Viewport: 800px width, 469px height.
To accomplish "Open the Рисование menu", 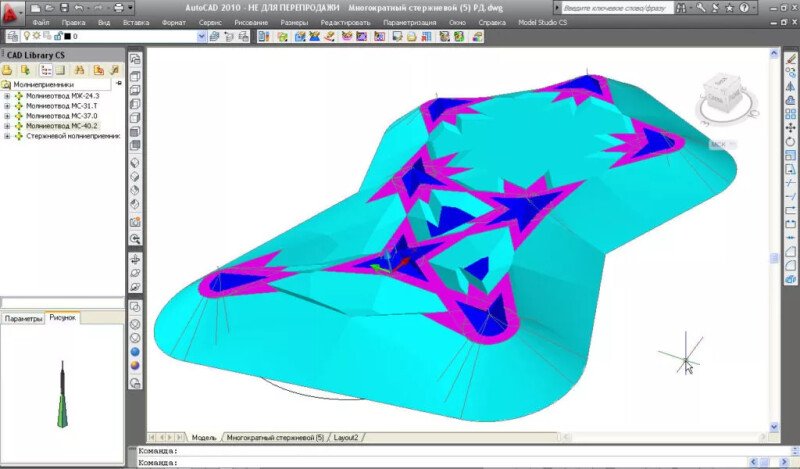I will (251, 22).
